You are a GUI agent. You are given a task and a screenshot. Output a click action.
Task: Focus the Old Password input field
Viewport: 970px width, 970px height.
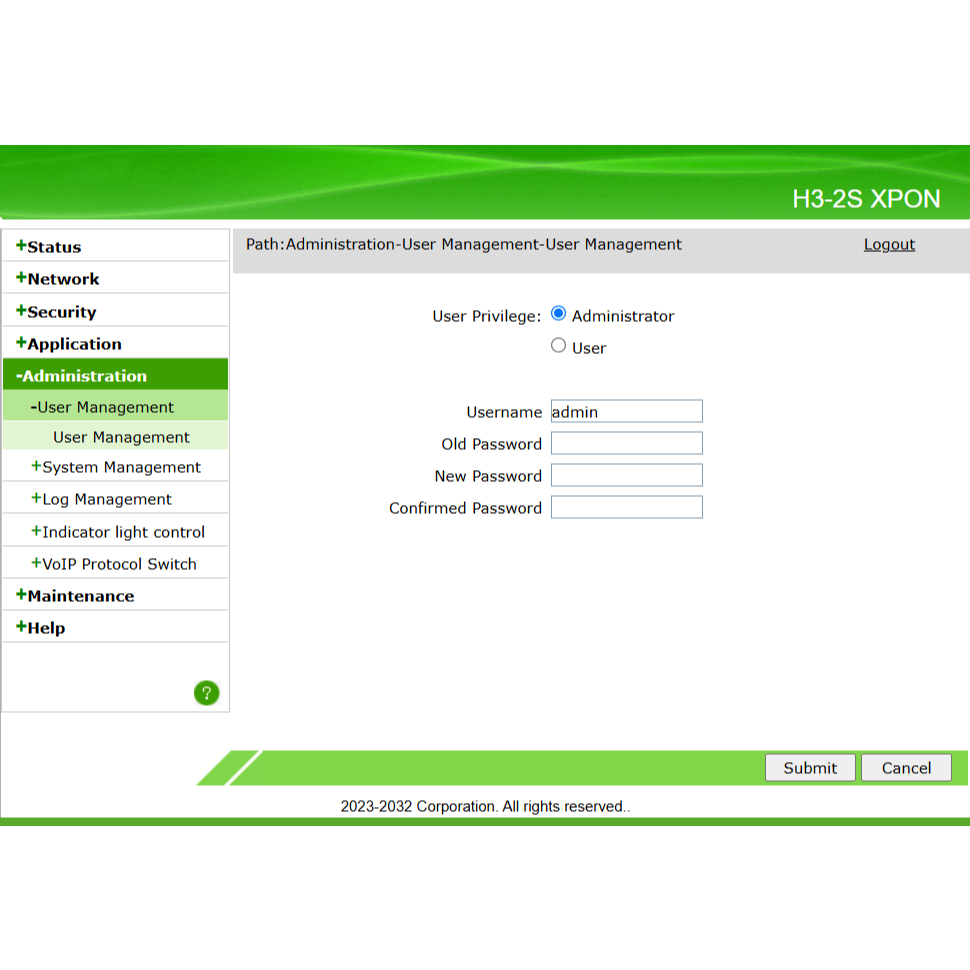coord(626,443)
